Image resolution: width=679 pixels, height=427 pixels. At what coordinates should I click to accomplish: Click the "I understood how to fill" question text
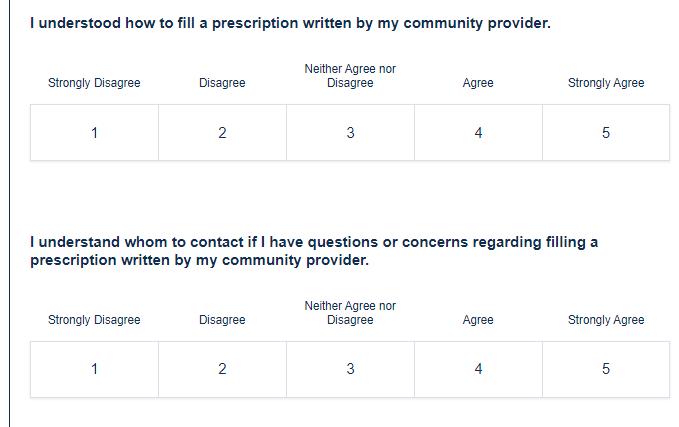point(290,23)
